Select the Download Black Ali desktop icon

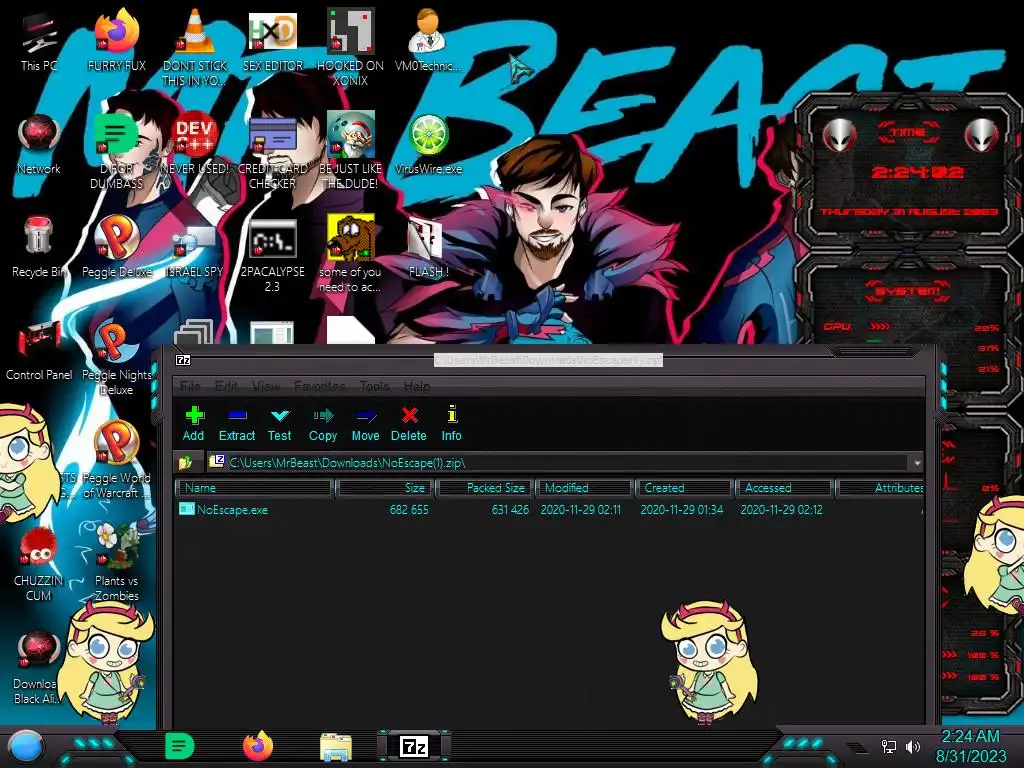(x=39, y=667)
